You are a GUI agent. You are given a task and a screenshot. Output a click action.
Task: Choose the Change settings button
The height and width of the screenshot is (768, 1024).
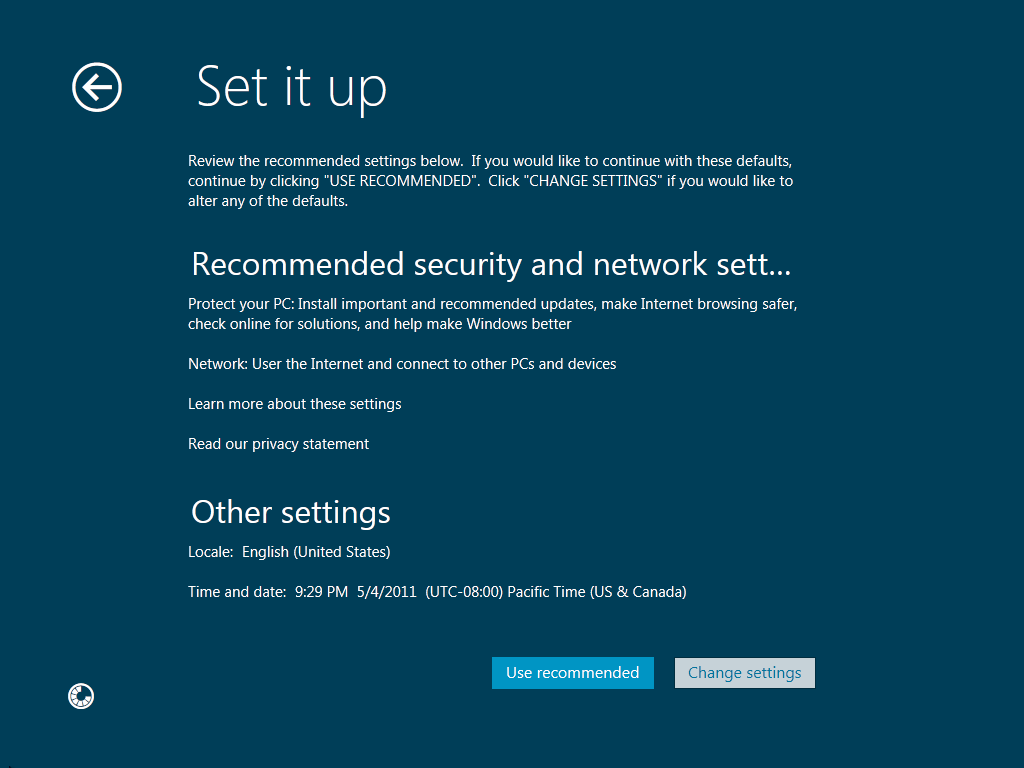745,673
